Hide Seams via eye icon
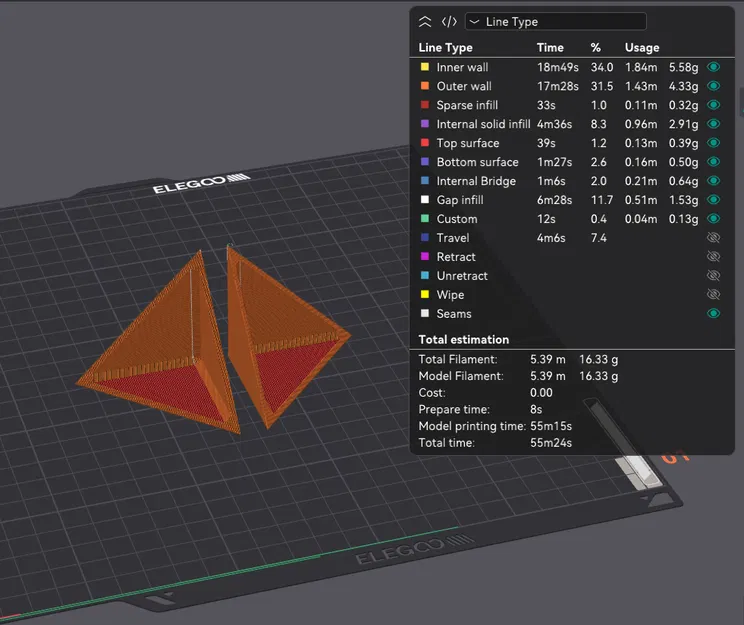Image resolution: width=744 pixels, height=625 pixels. [713, 313]
